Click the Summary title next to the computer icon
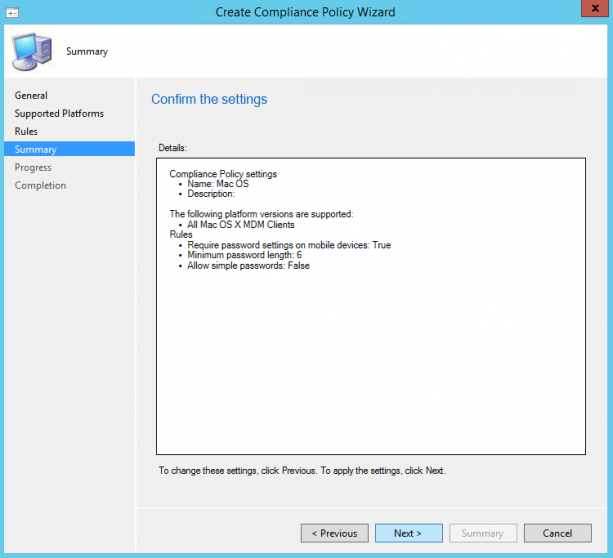This screenshot has width=613, height=558. point(87,52)
